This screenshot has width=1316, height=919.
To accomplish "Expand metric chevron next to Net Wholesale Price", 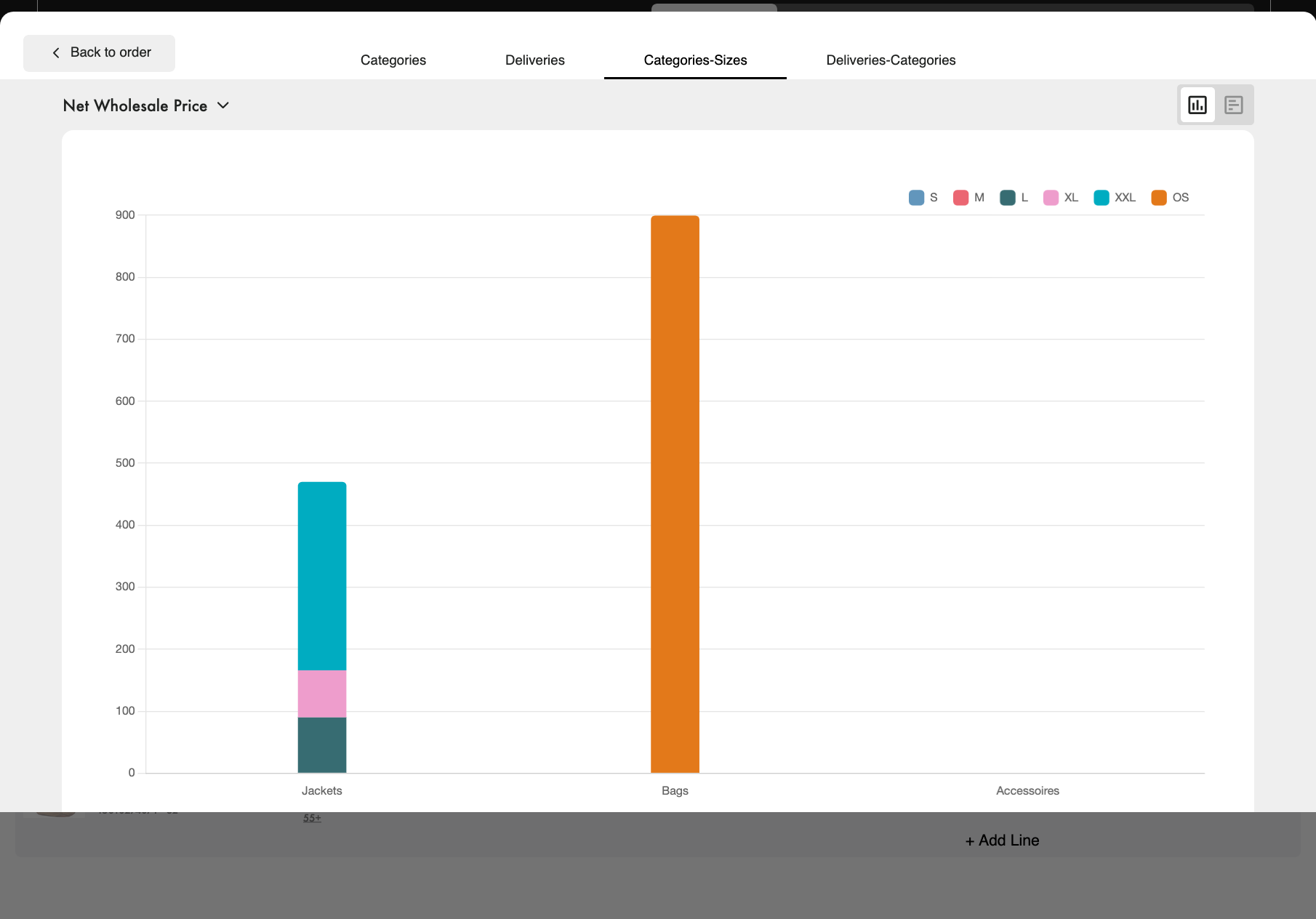I will pyautogui.click(x=223, y=106).
